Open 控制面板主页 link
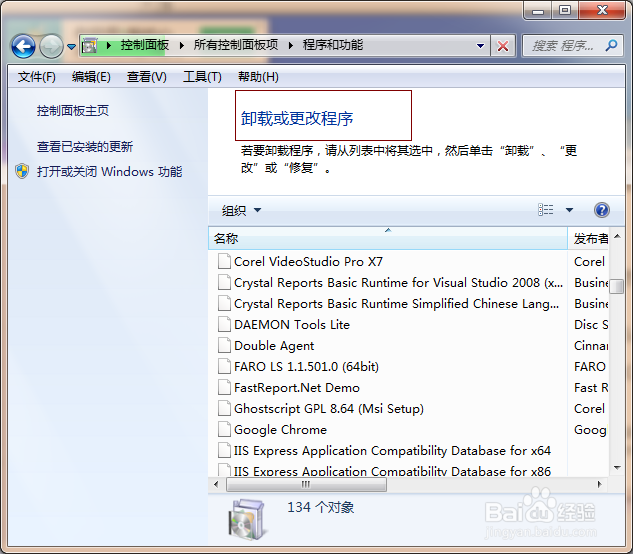 (73, 111)
